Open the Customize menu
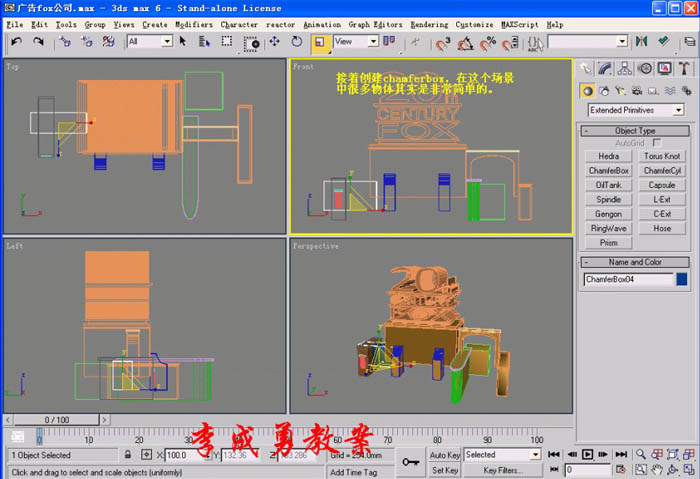Viewport: 700px width, 479px height. click(474, 25)
